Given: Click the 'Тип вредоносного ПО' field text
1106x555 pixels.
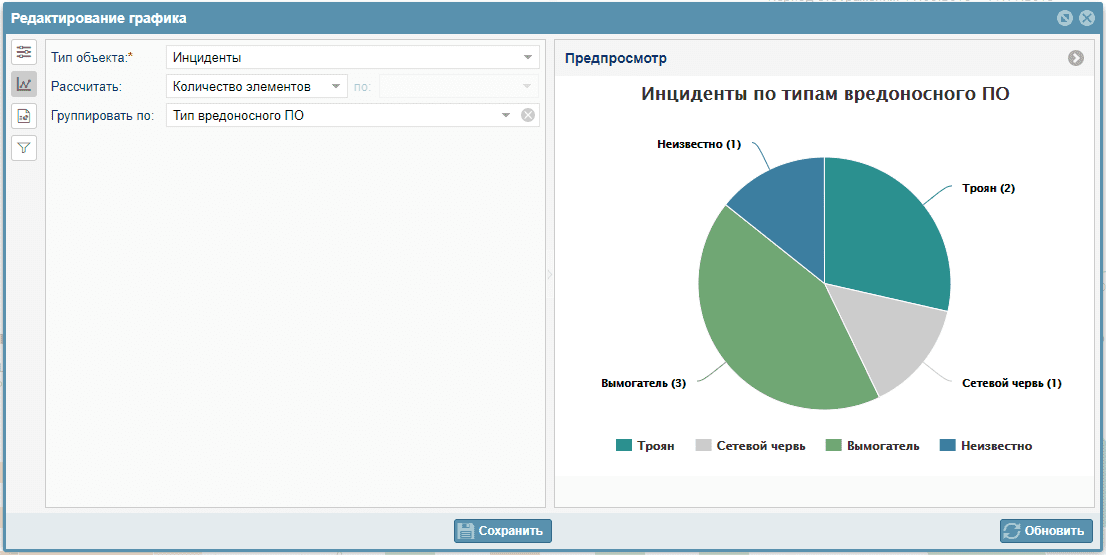Looking at the screenshot, I should tap(238, 116).
